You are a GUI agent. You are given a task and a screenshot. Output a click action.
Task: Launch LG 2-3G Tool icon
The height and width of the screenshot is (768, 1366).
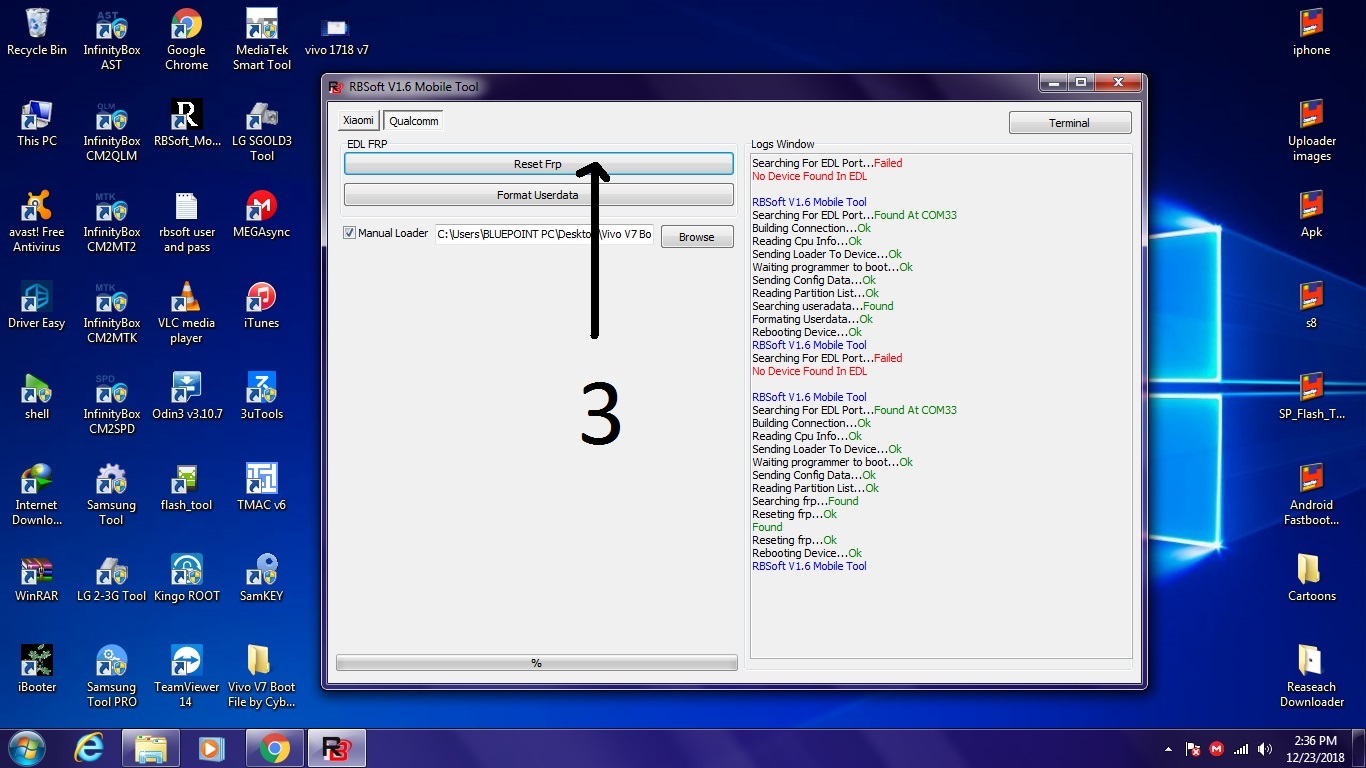(x=111, y=578)
